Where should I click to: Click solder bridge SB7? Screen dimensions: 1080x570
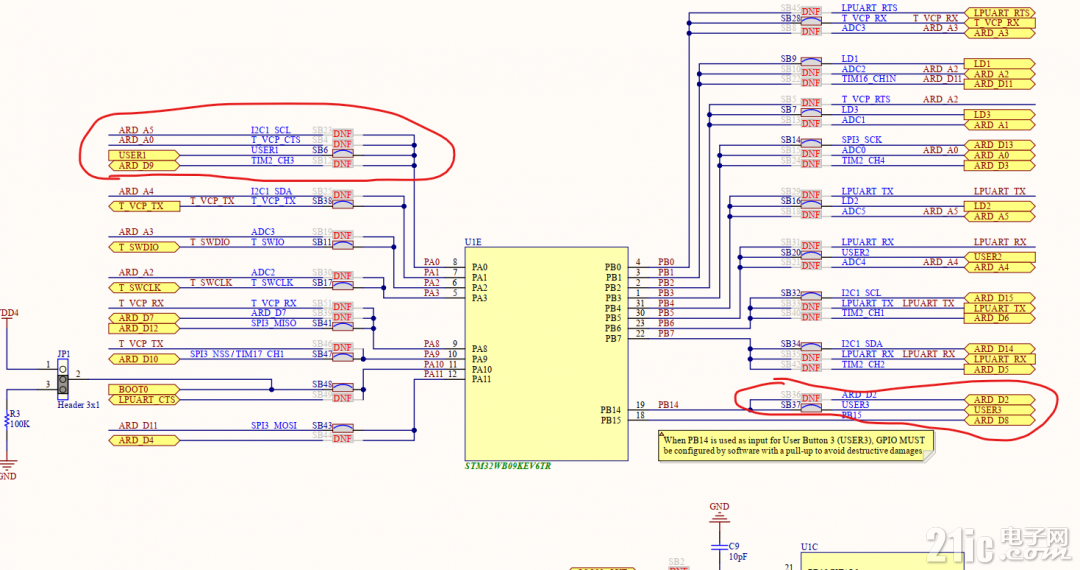tap(811, 113)
